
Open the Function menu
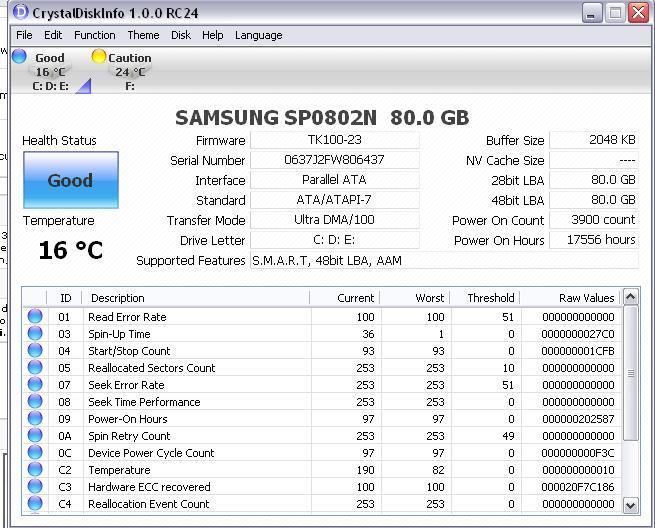(x=95, y=35)
